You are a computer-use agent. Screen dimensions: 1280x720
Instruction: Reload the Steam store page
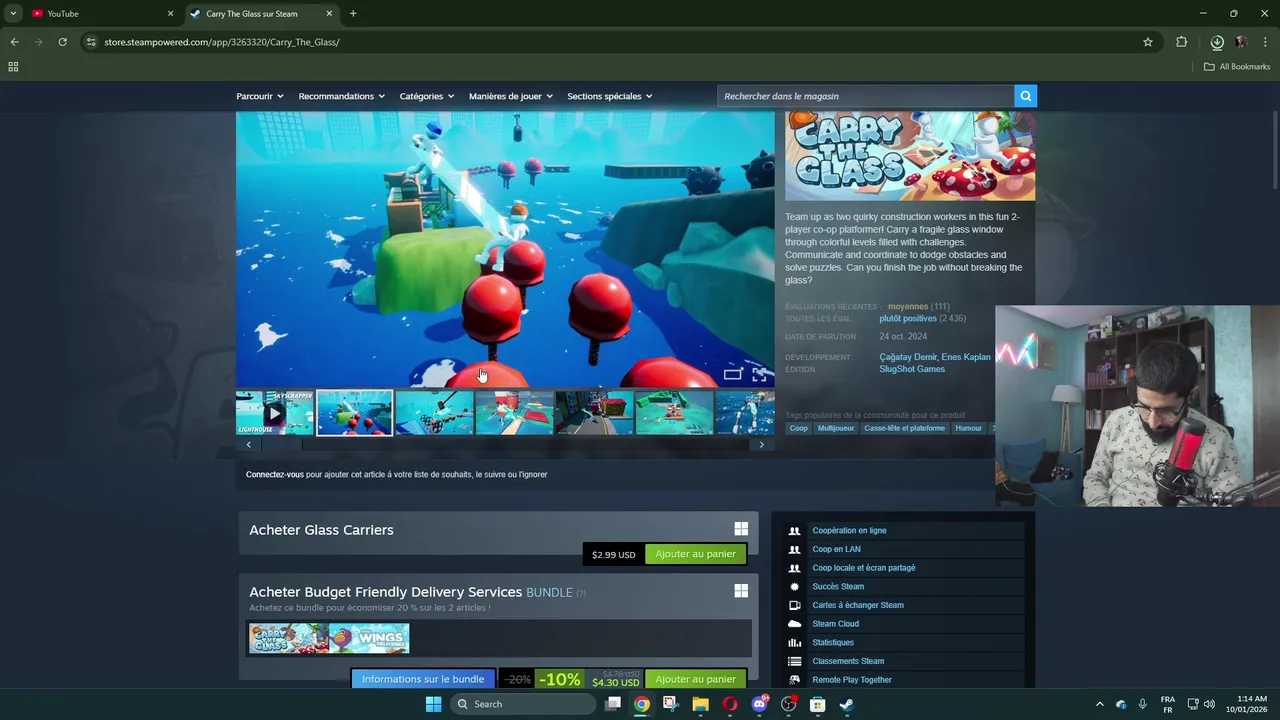point(62,42)
